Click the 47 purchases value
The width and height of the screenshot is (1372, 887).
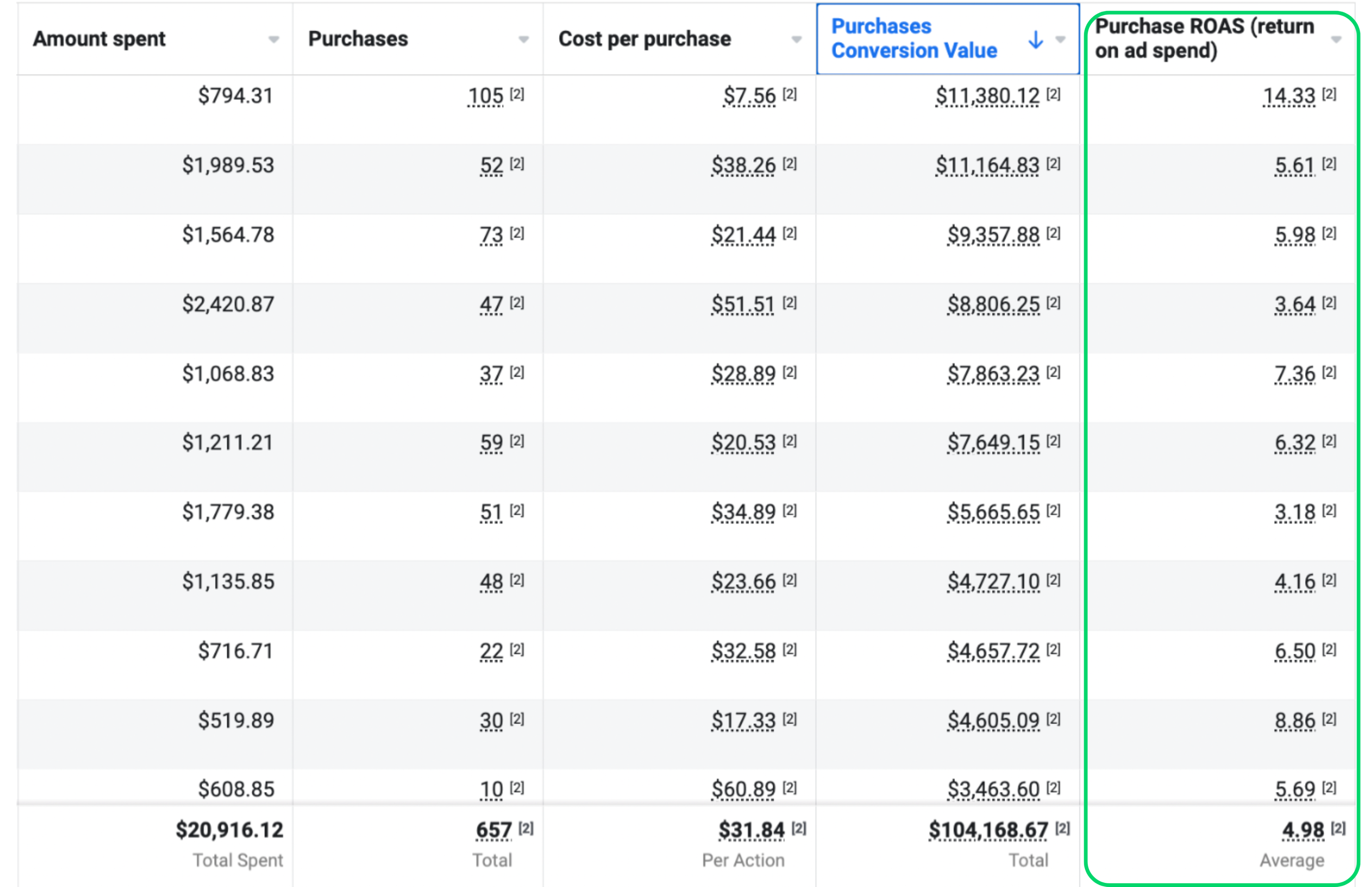(x=491, y=304)
